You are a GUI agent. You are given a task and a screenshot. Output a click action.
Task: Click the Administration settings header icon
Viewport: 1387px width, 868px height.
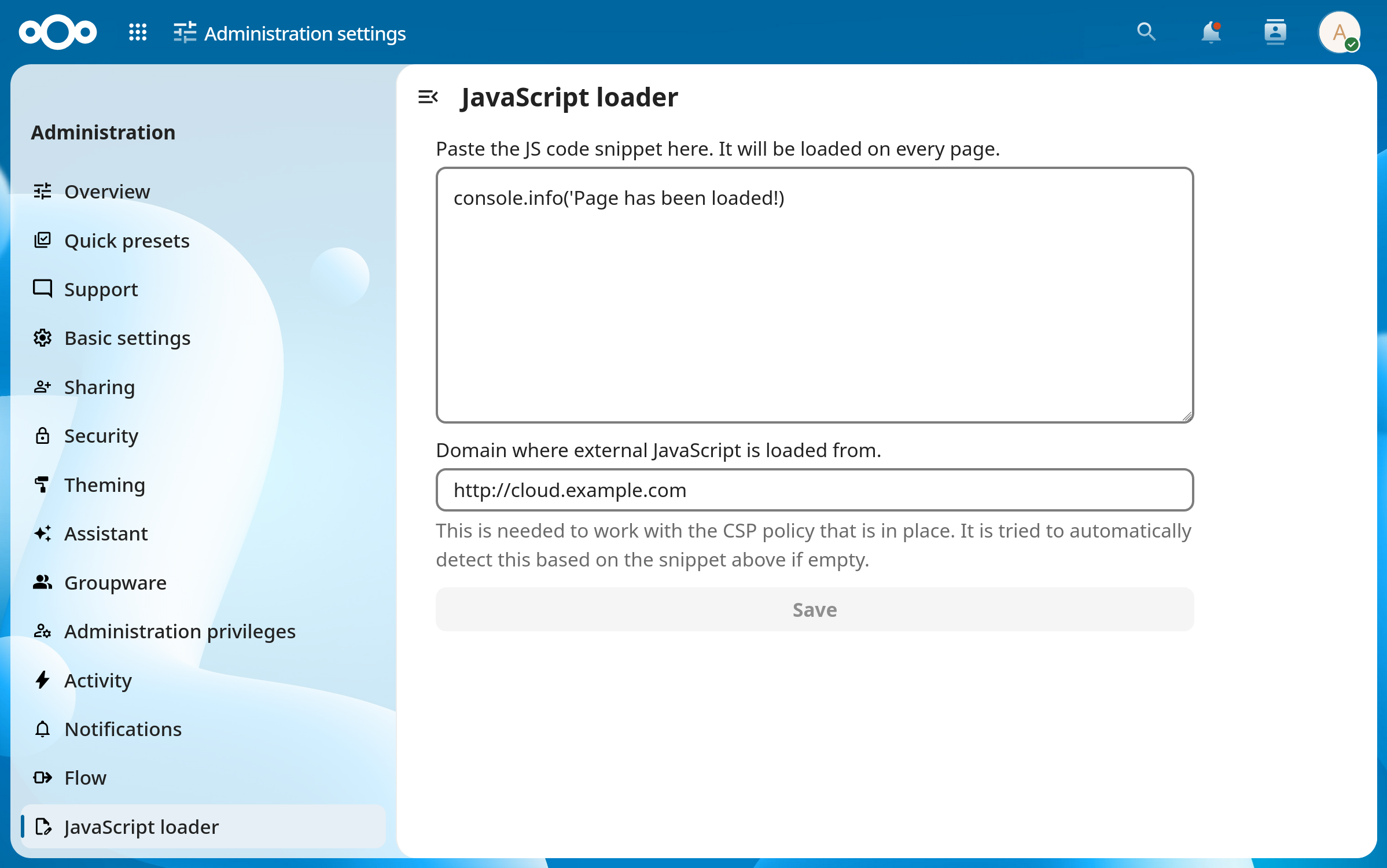(x=185, y=33)
